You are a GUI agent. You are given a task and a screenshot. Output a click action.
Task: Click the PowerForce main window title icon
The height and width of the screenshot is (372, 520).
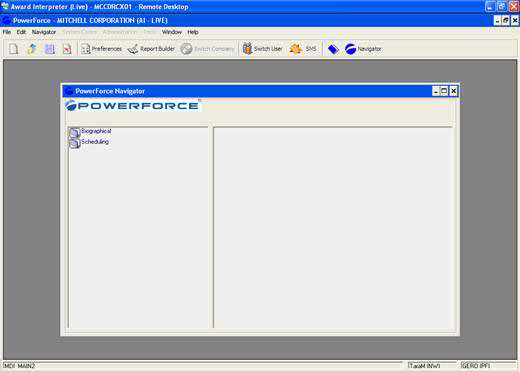[6, 21]
